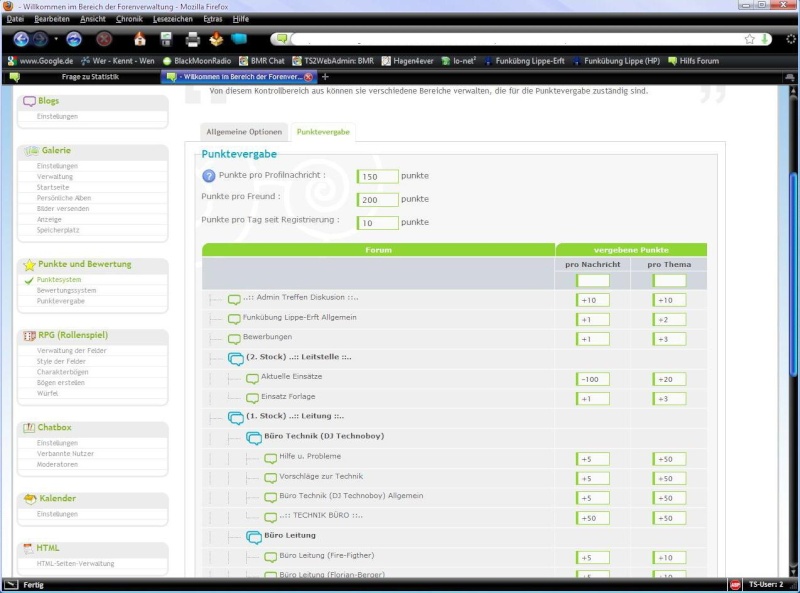Click pro Nachricht field for Aktuelle Einsätze
800x593 pixels.
coord(592,379)
